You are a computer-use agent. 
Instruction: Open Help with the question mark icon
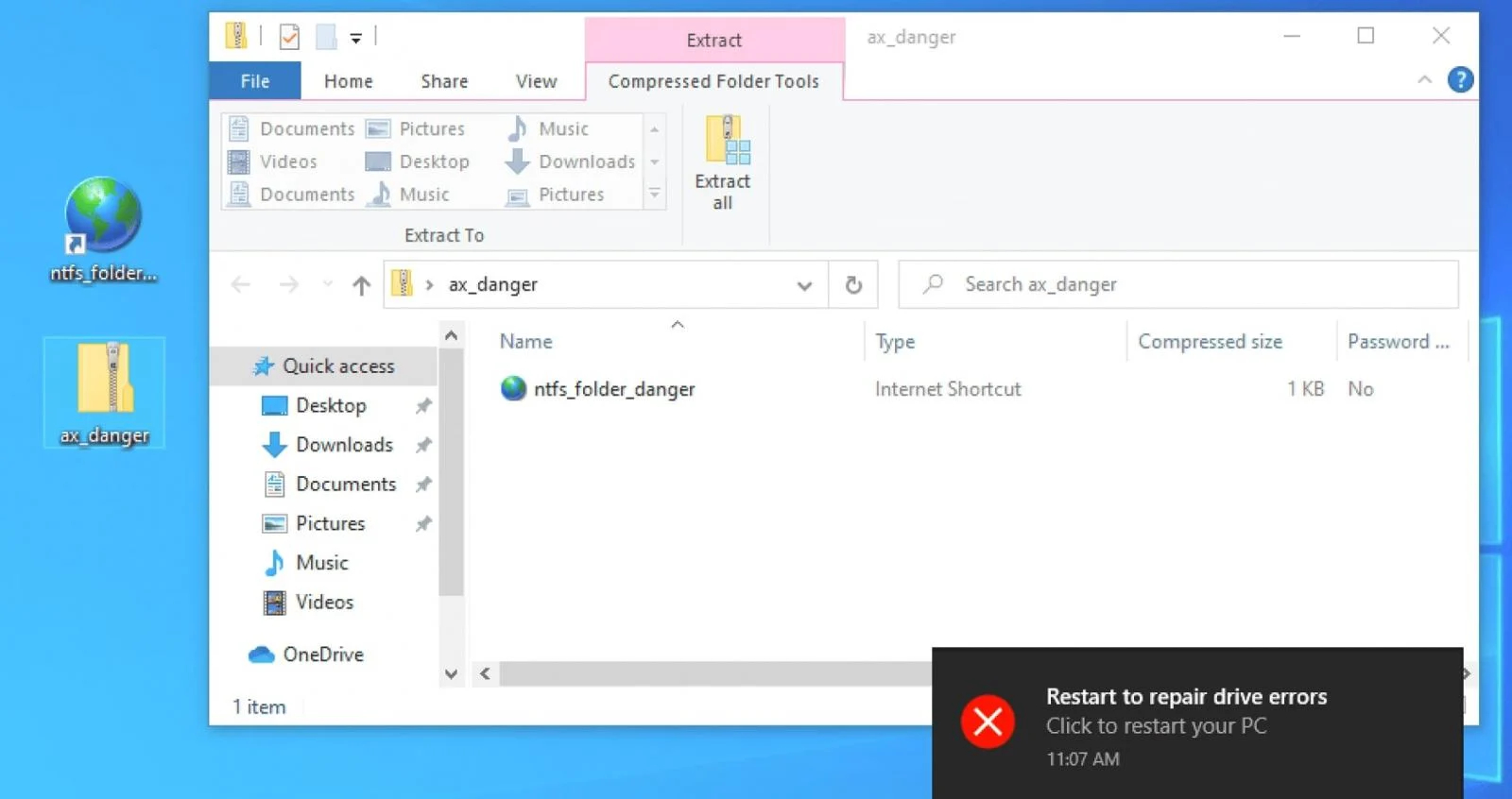click(x=1460, y=80)
